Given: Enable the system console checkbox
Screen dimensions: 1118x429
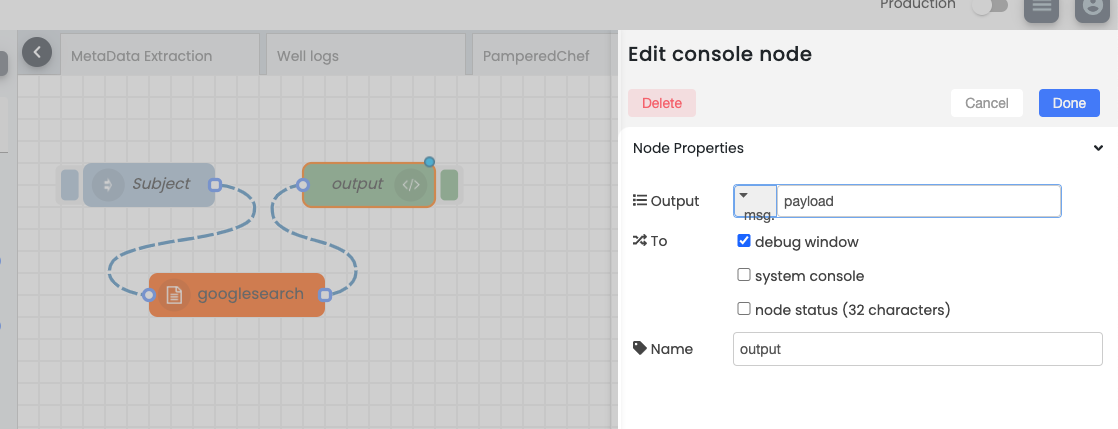Looking at the screenshot, I should click(744, 274).
